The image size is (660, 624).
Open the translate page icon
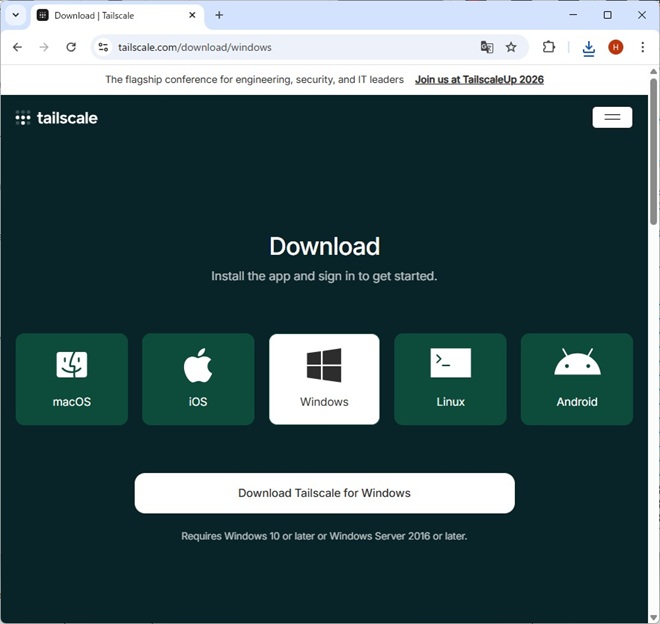pos(487,47)
